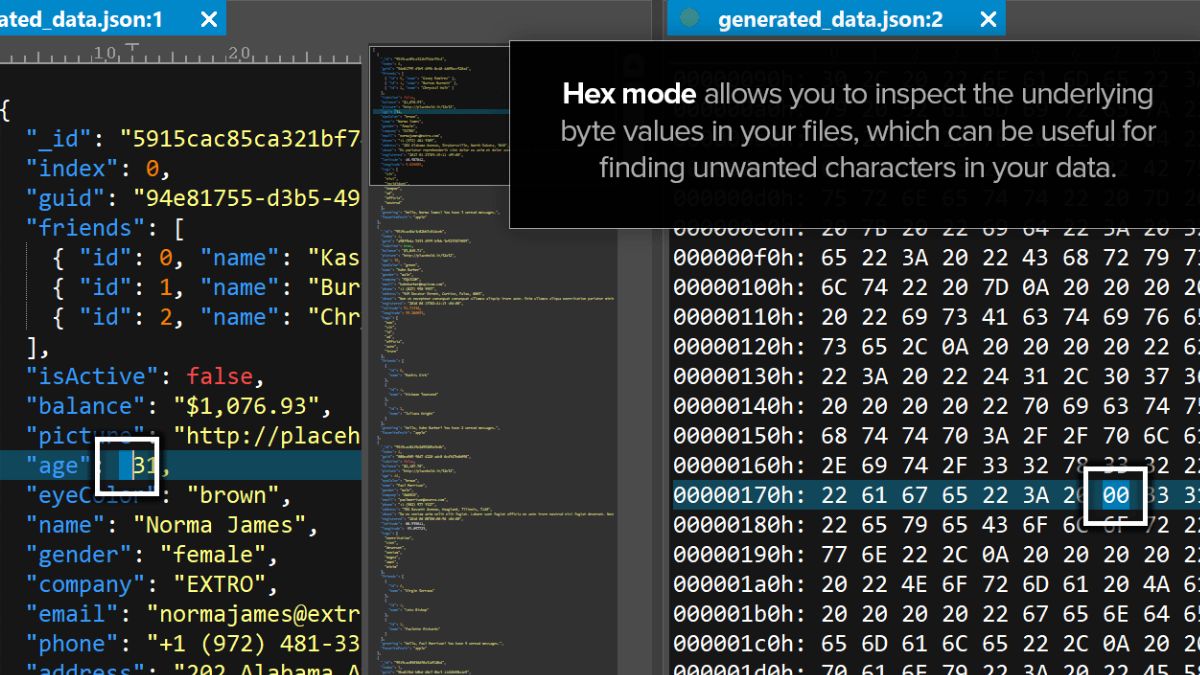The height and width of the screenshot is (675, 1200).
Task: Click the "friends" array opening line
Action: pyautogui.click(x=105, y=228)
